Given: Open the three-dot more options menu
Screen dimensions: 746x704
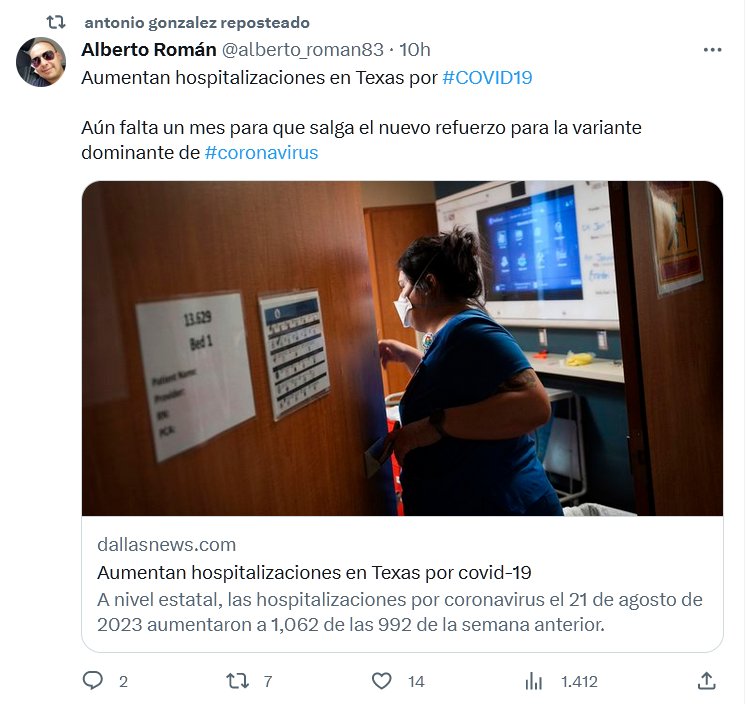Looking at the screenshot, I should 712,49.
